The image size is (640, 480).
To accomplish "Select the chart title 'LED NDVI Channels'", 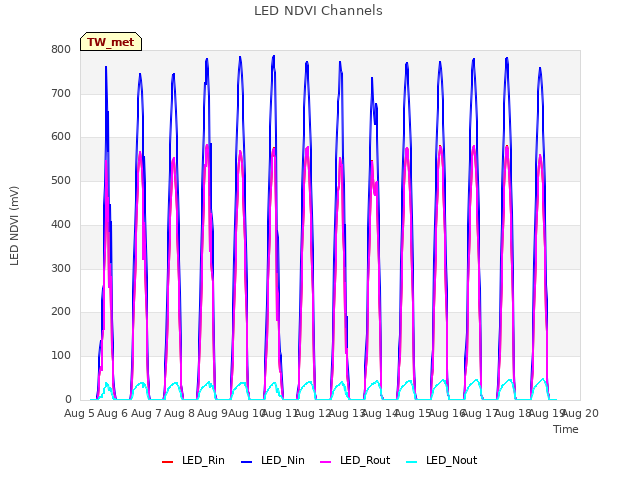I will (x=318, y=11).
